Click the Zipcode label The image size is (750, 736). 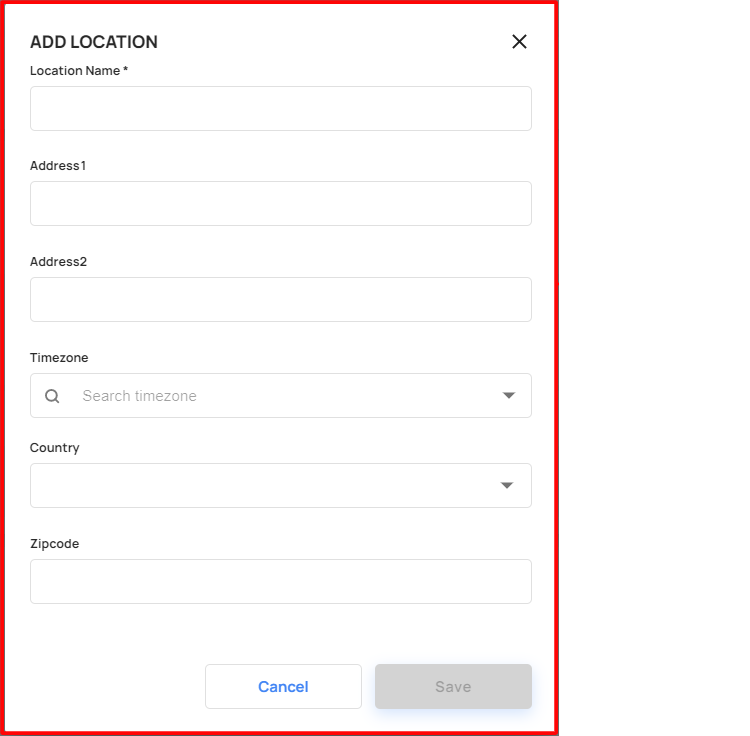tap(55, 544)
